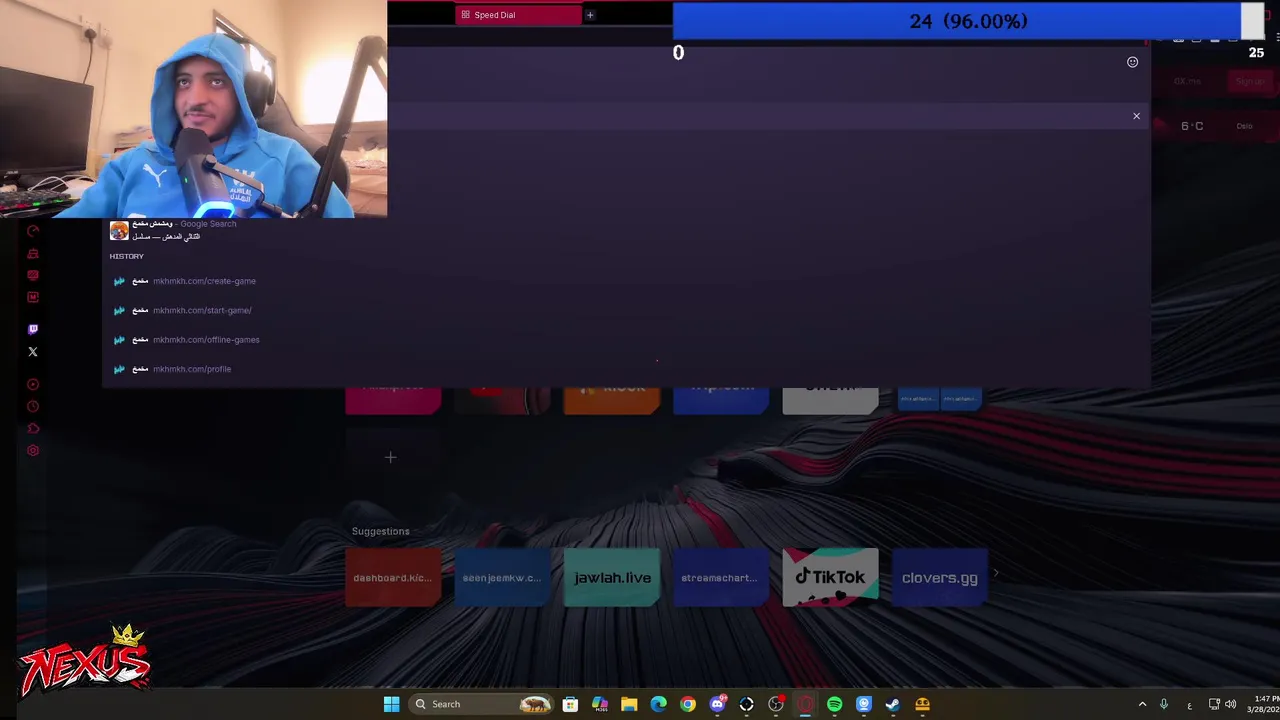Viewport: 1280px width, 720px height.
Task: Open Steam from taskbar
Action: [x=893, y=704]
